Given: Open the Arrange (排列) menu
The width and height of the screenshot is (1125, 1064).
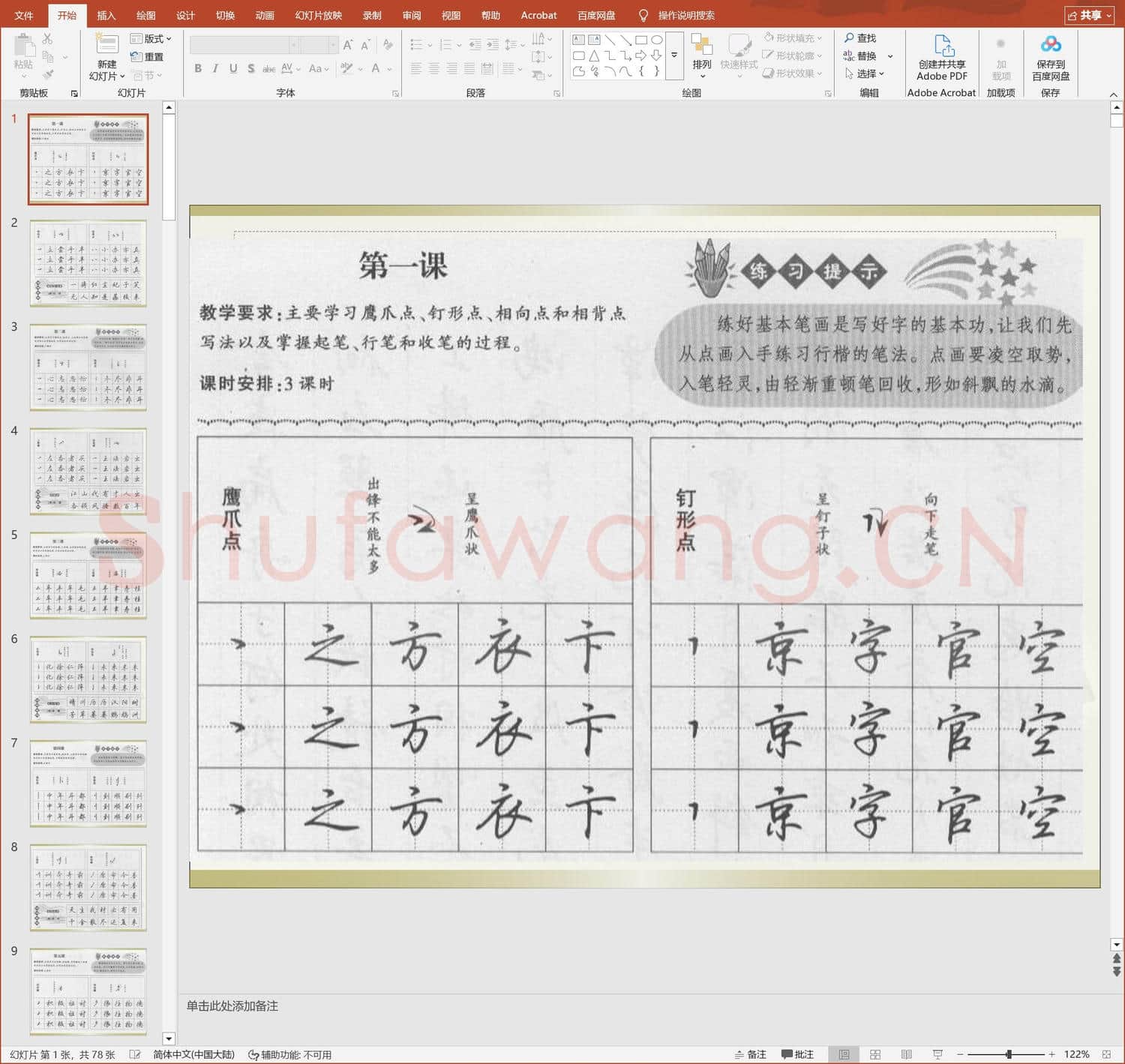Looking at the screenshot, I should [702, 55].
